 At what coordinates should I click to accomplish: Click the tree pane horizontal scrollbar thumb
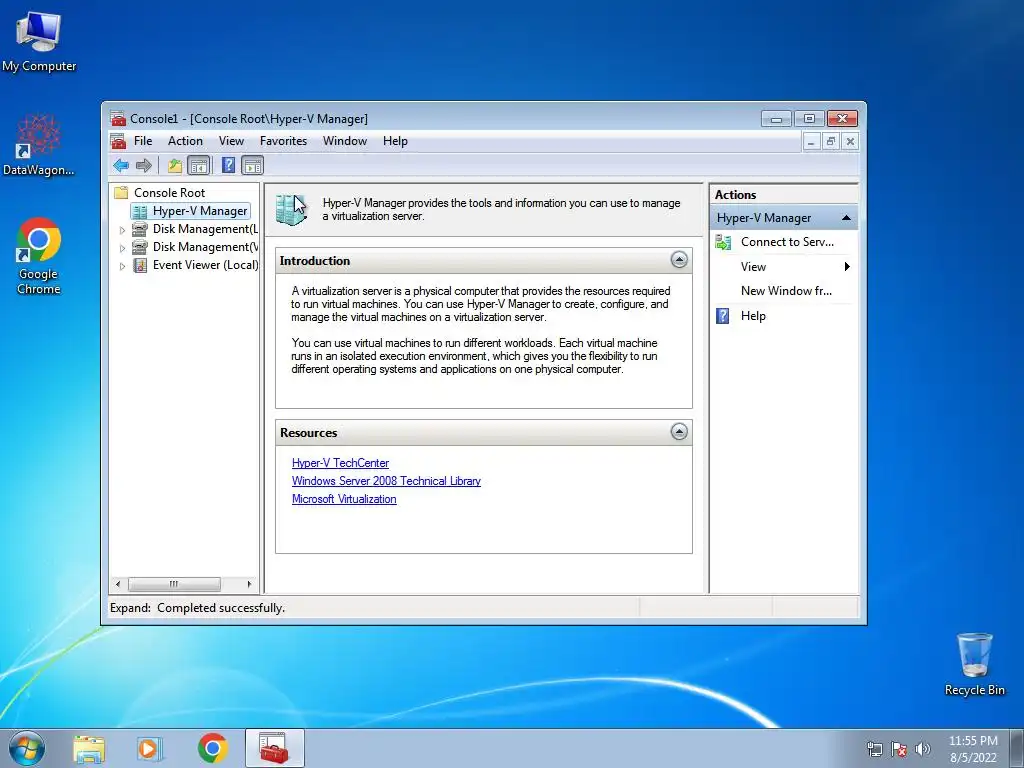(174, 584)
